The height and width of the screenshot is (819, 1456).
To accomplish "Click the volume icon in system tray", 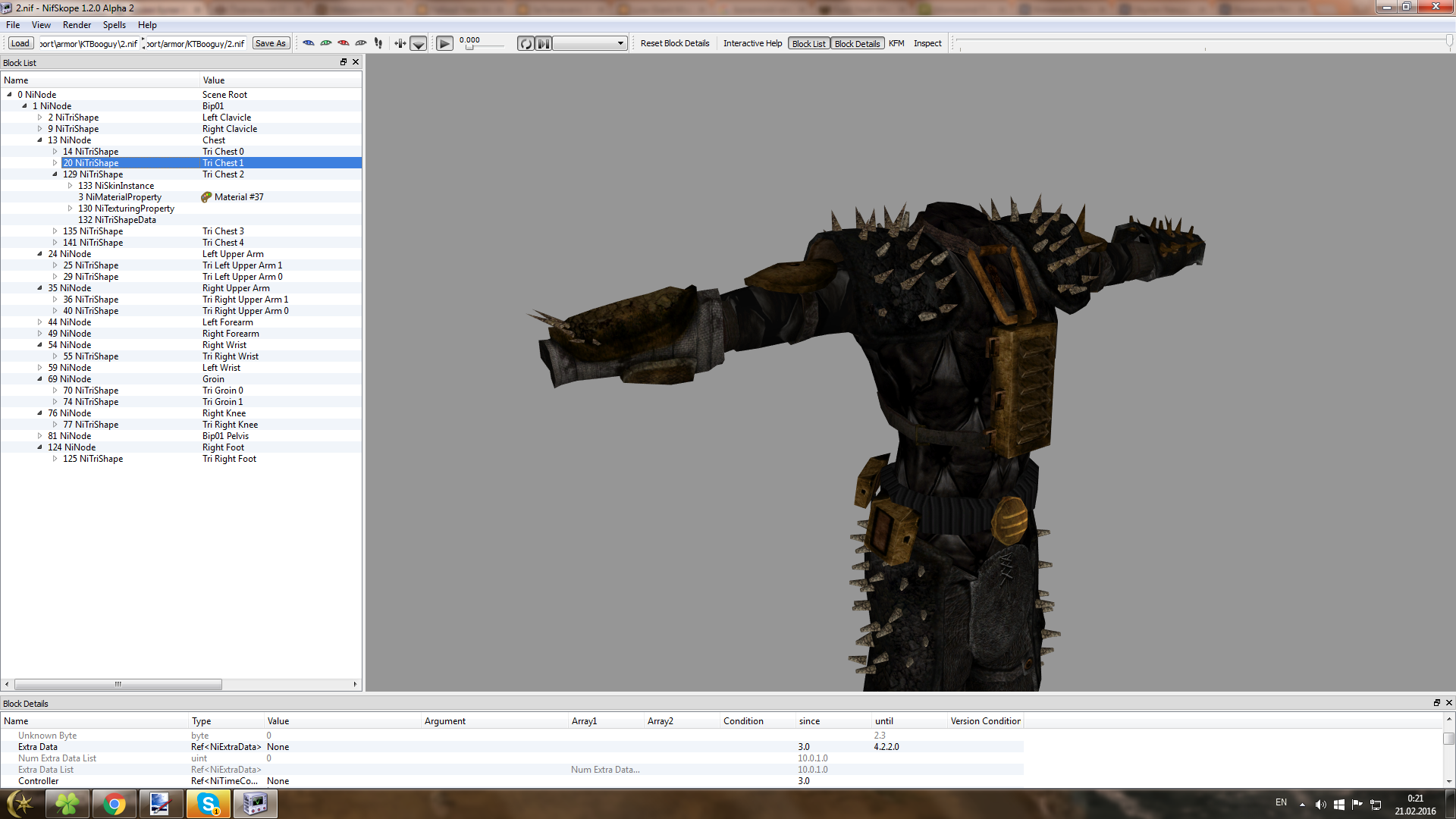I will tap(1321, 805).
